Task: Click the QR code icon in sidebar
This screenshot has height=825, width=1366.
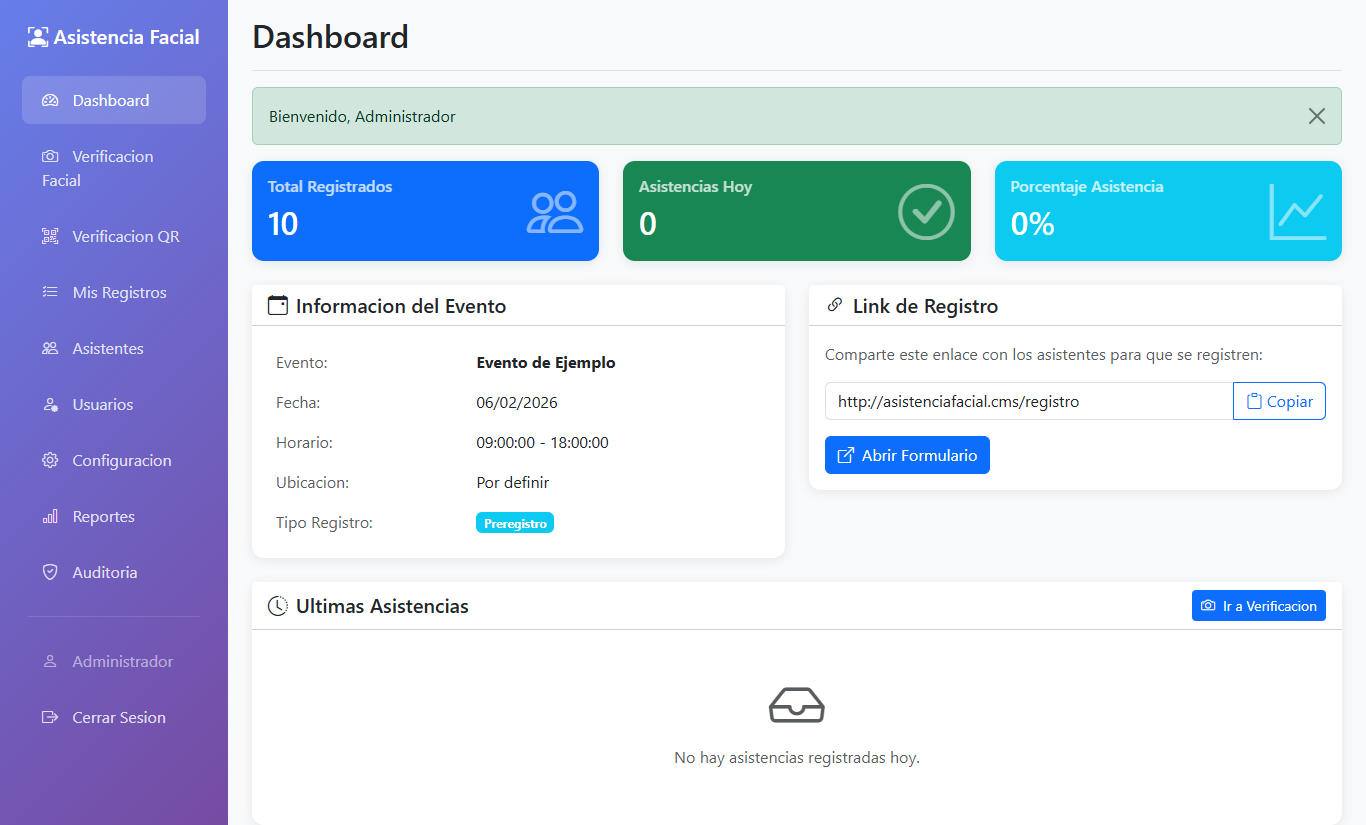Action: coord(50,237)
